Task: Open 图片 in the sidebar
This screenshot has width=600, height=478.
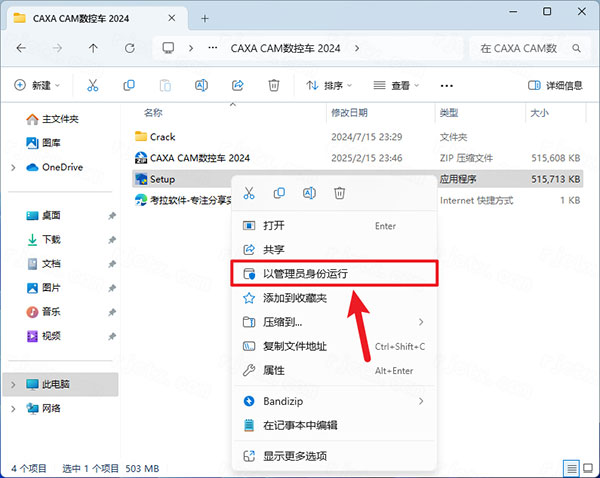Action: (43, 288)
